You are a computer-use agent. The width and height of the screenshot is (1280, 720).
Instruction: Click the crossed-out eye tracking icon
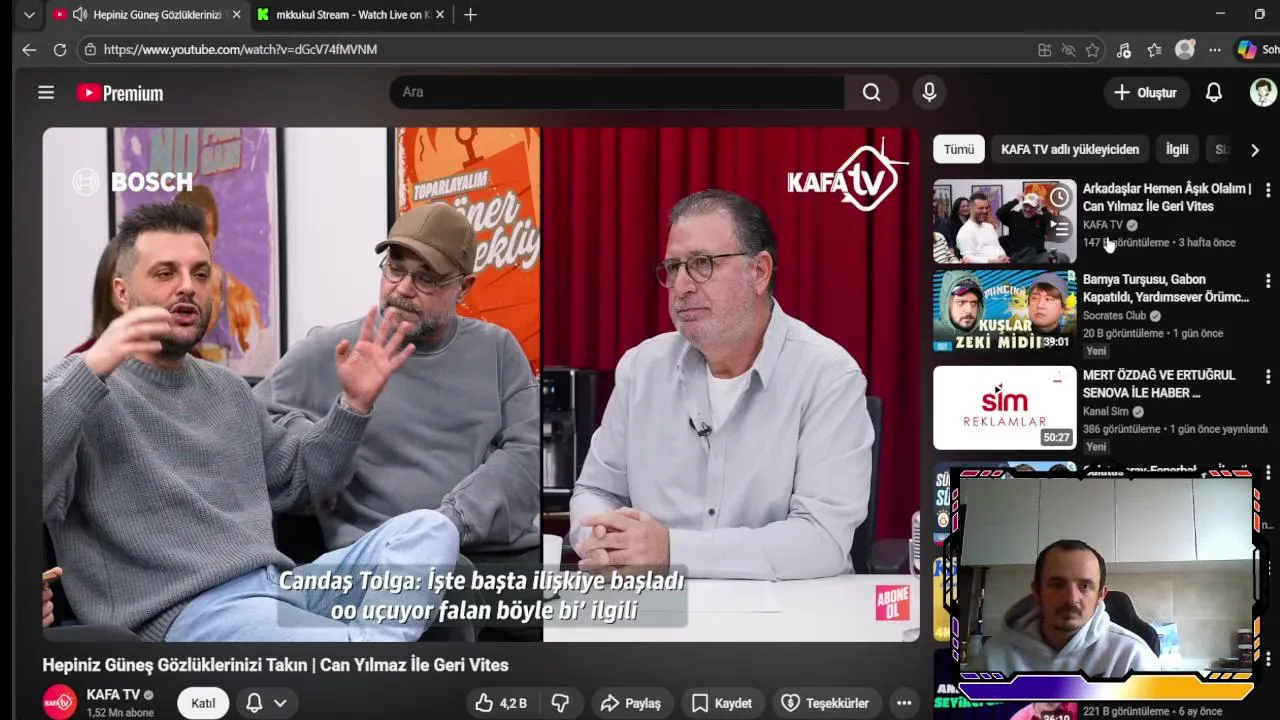1068,50
